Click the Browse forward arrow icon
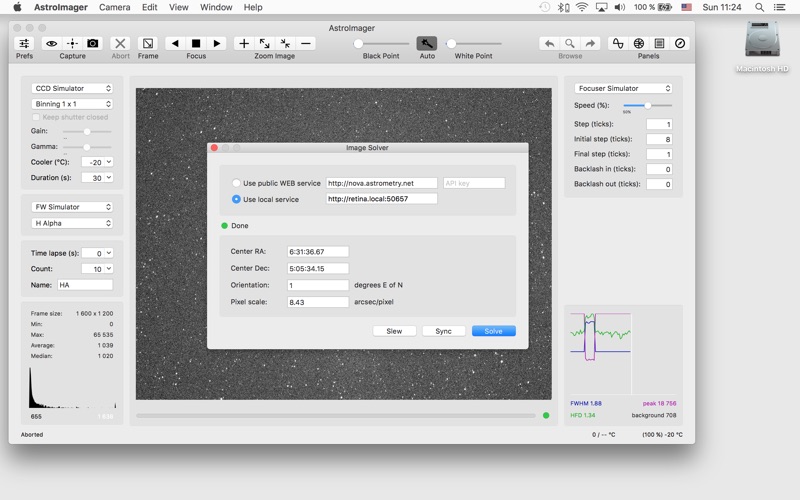The image size is (800, 500). (x=590, y=43)
